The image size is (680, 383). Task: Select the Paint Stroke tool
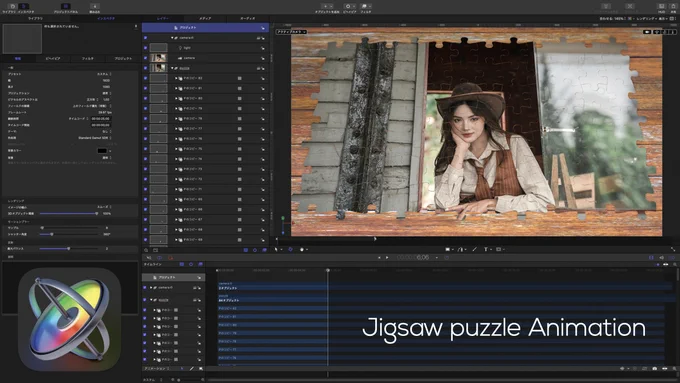[x=474, y=249]
